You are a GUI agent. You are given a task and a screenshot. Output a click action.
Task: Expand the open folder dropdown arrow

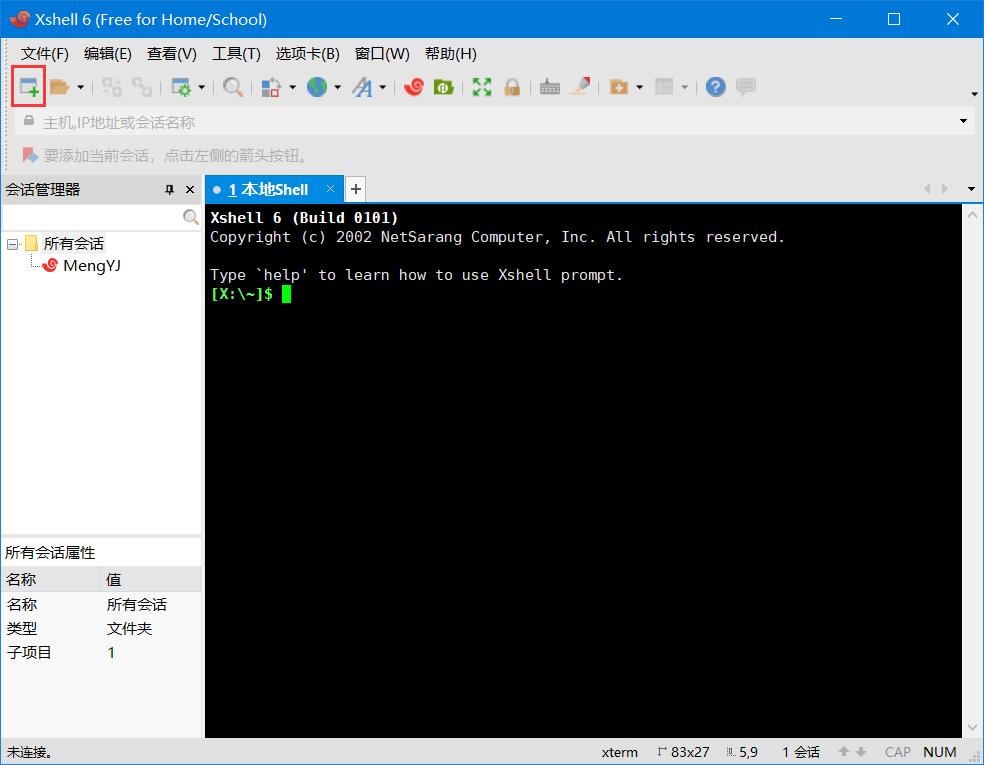(x=79, y=87)
